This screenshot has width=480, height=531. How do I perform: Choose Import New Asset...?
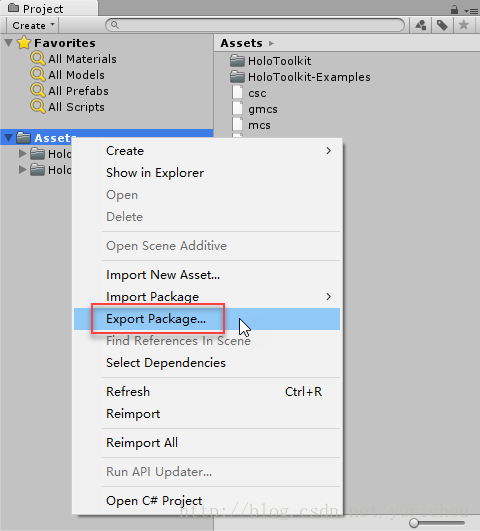(207, 275)
